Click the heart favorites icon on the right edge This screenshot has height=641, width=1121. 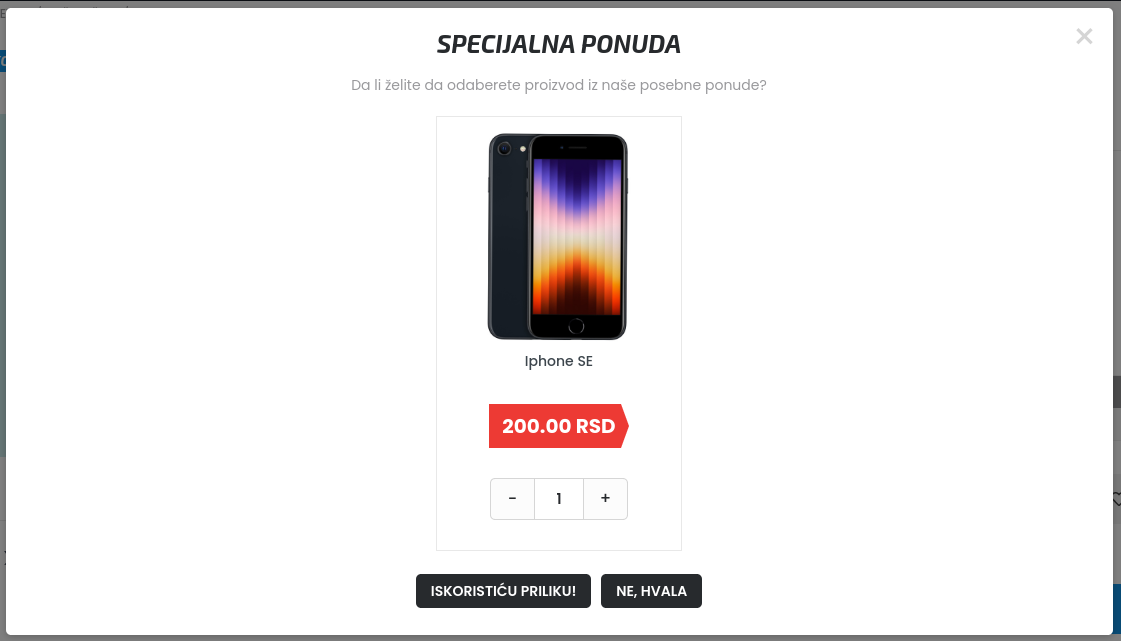1117,499
